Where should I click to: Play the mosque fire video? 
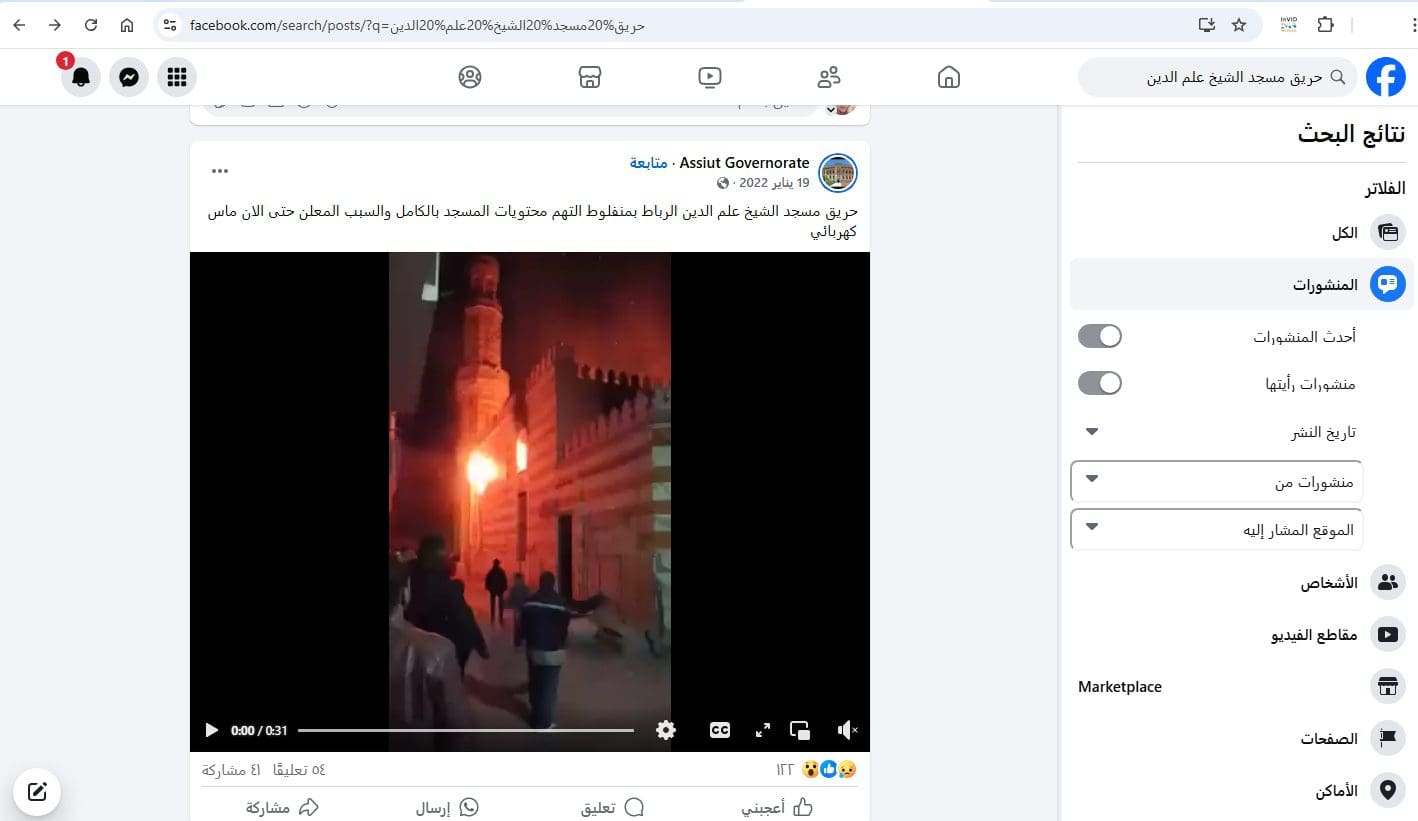[211, 730]
